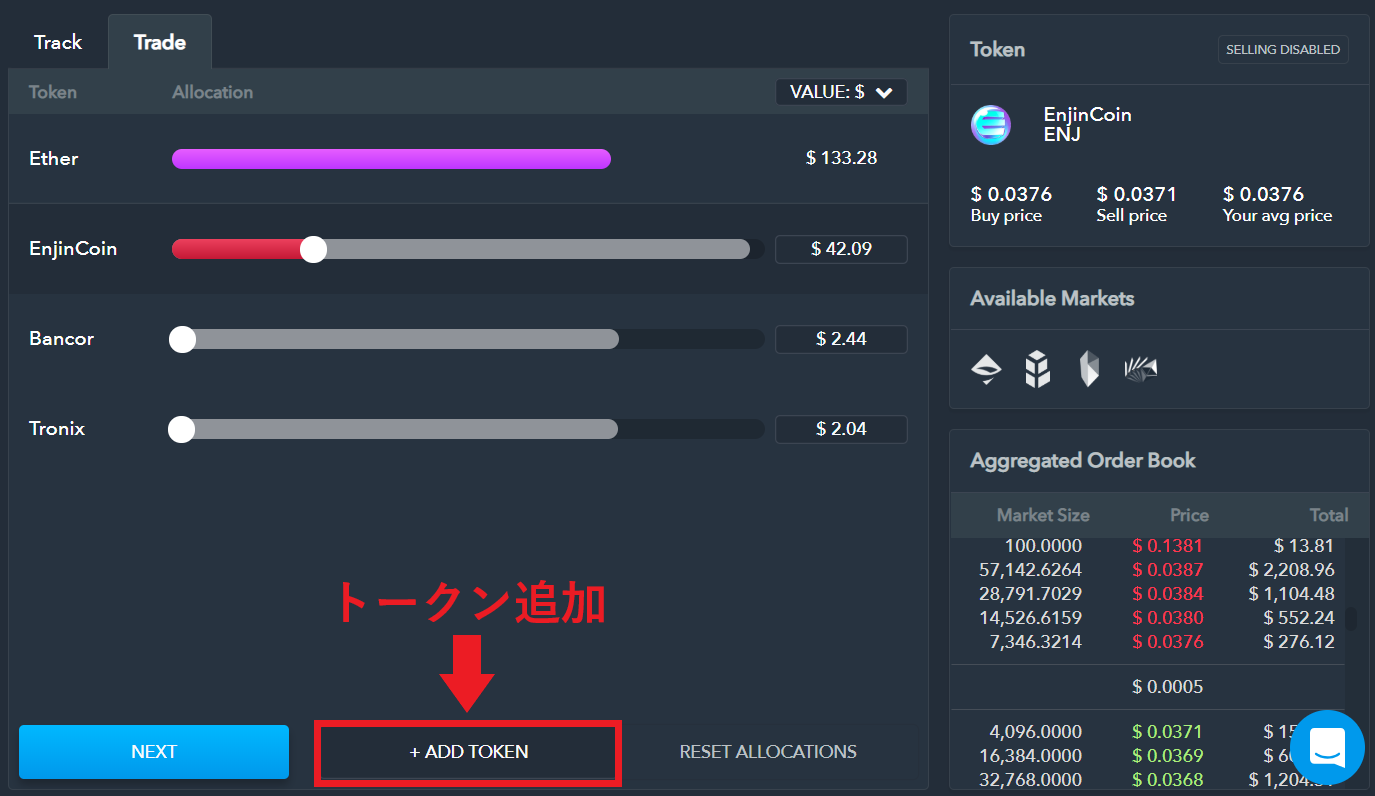Screen dimensions: 1375x796
Task: Click the Bancor allocation slider handle
Action: point(182,339)
